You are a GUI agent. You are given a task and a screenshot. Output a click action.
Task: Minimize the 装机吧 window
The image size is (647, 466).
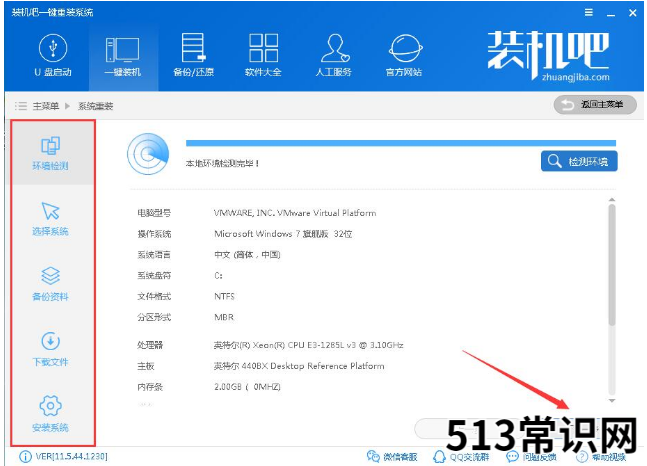coord(611,13)
